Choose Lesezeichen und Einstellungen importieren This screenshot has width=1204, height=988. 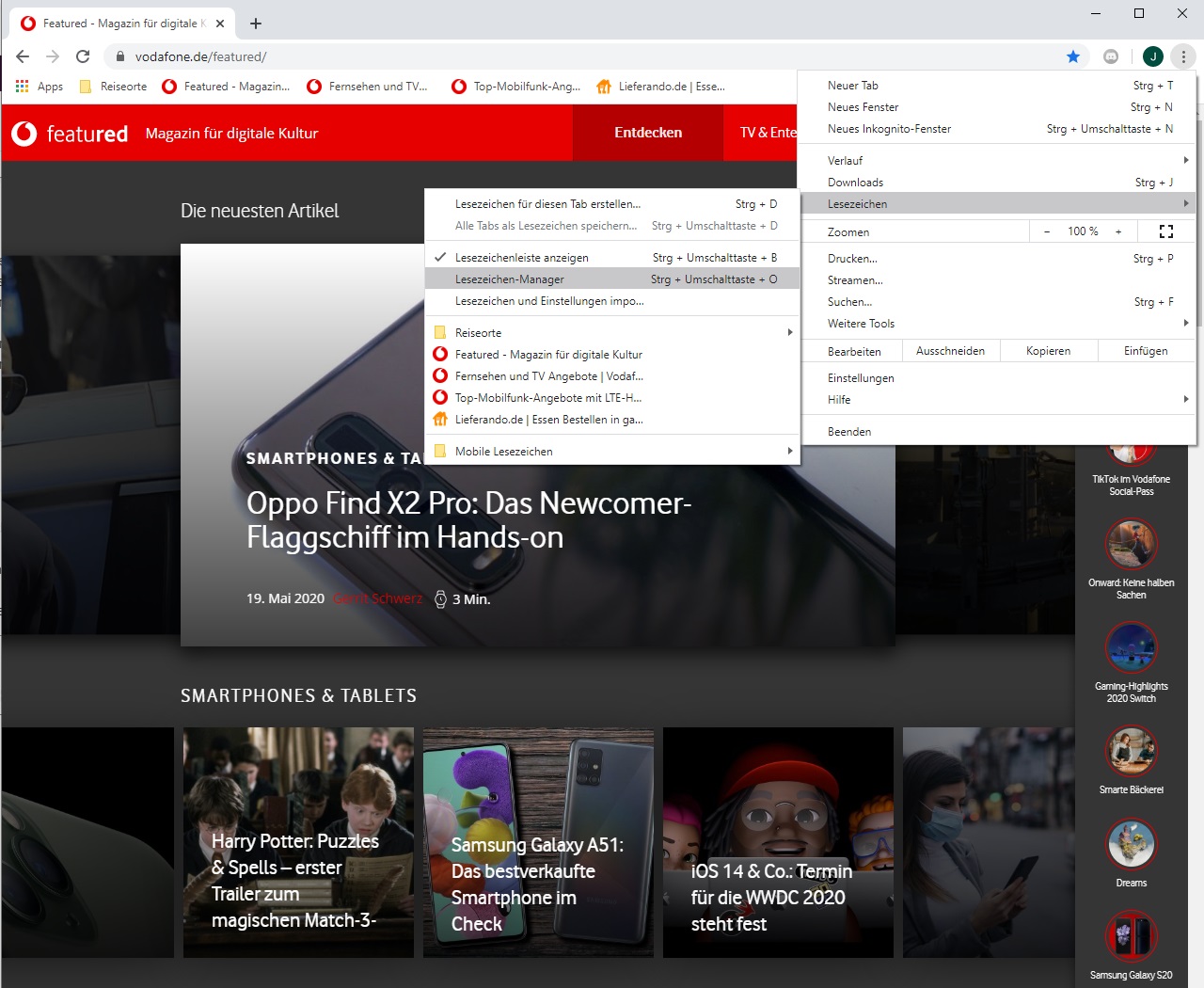[x=612, y=301]
